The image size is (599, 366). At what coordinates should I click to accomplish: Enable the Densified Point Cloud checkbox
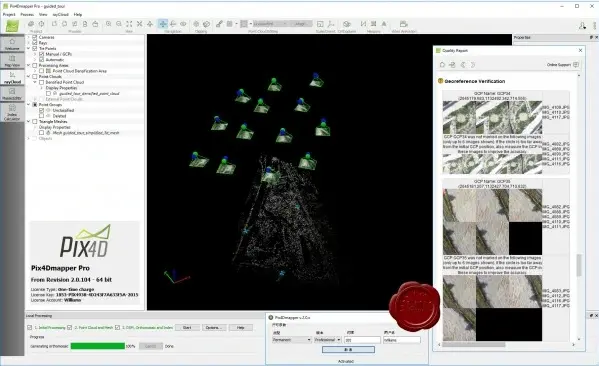42,82
